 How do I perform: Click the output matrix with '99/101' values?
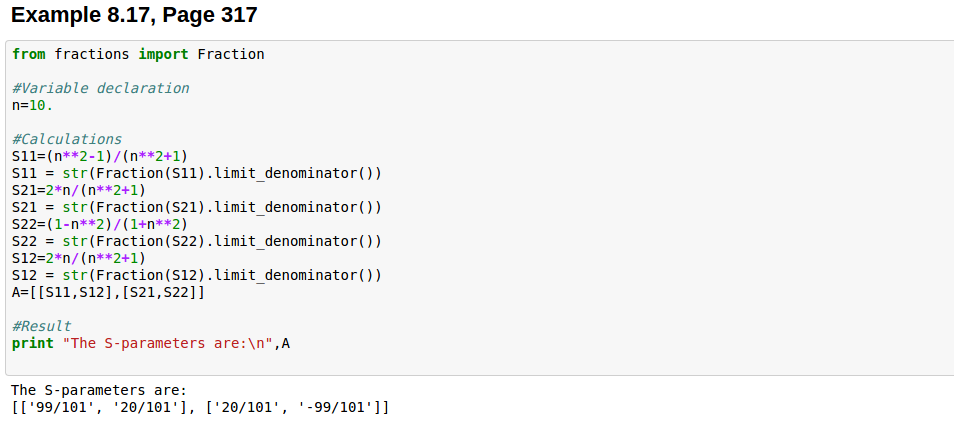coord(200,407)
